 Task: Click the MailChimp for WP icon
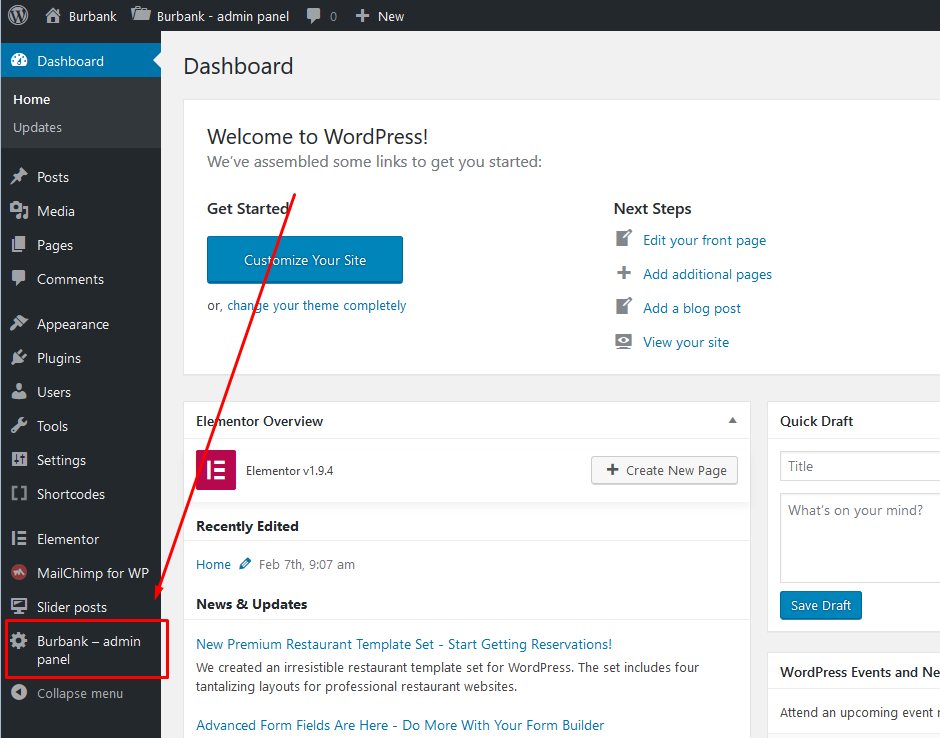[19, 573]
